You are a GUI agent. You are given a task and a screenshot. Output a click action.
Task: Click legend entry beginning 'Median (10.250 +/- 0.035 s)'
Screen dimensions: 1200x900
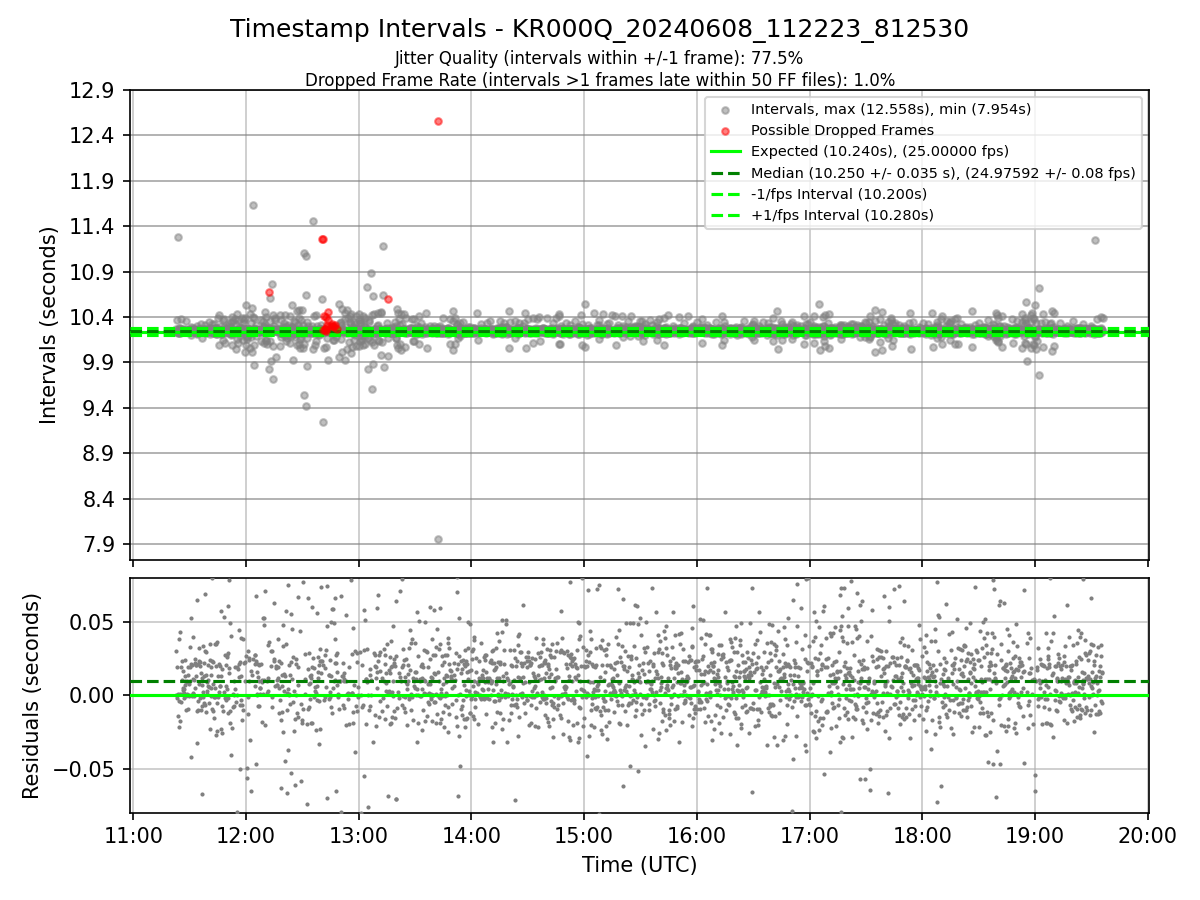pos(943,173)
